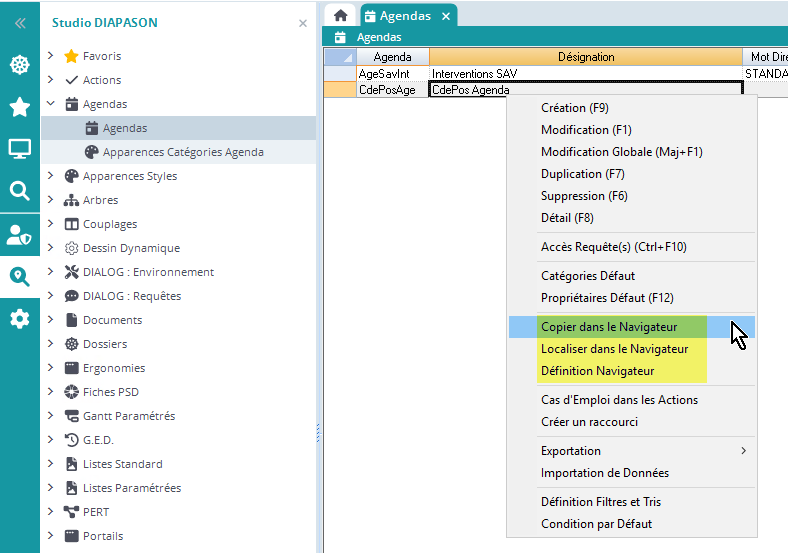Click the Désignation column header
Viewport: 788px width, 553px height.
585,57
